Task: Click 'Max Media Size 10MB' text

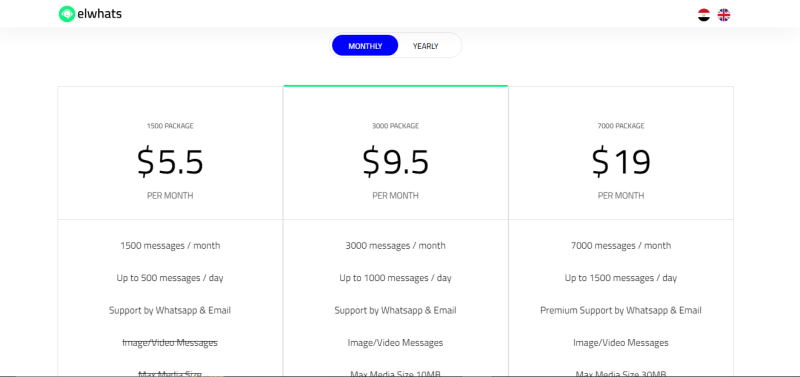Action: [x=395, y=373]
